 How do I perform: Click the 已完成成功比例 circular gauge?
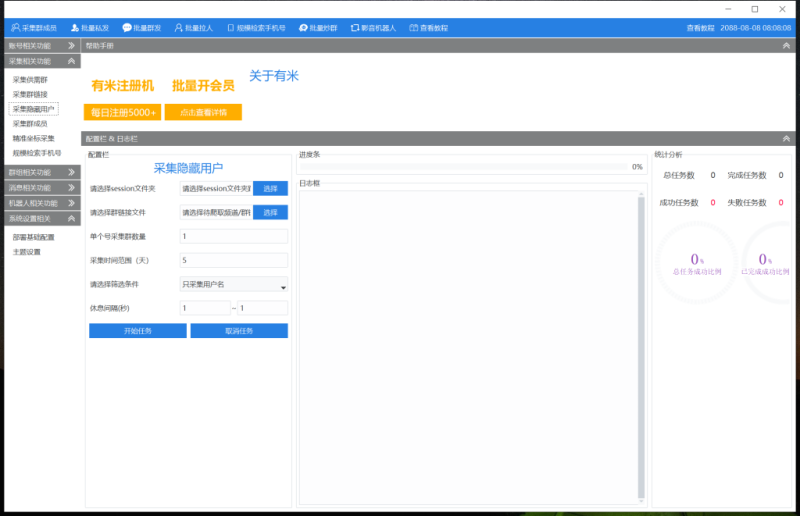coord(765,263)
